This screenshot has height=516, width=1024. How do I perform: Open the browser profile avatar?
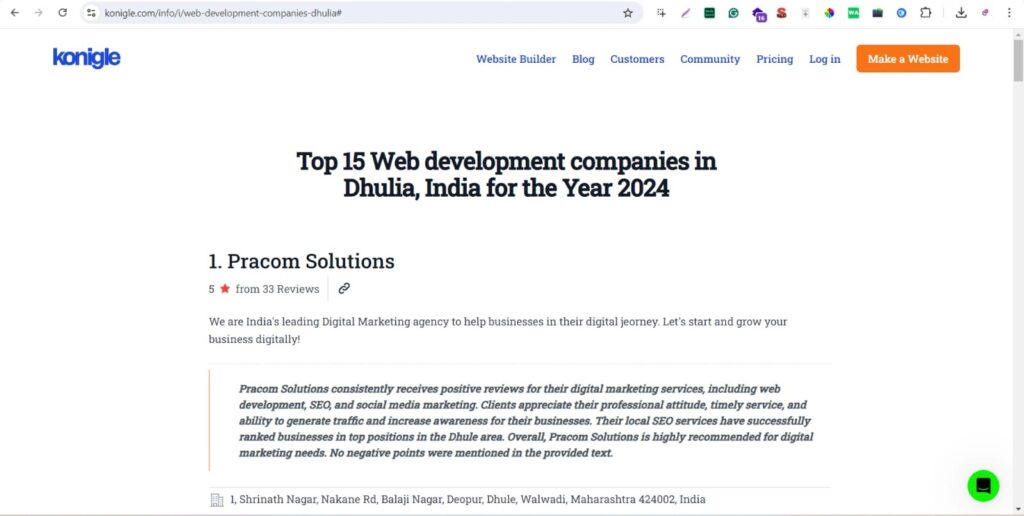(985, 12)
